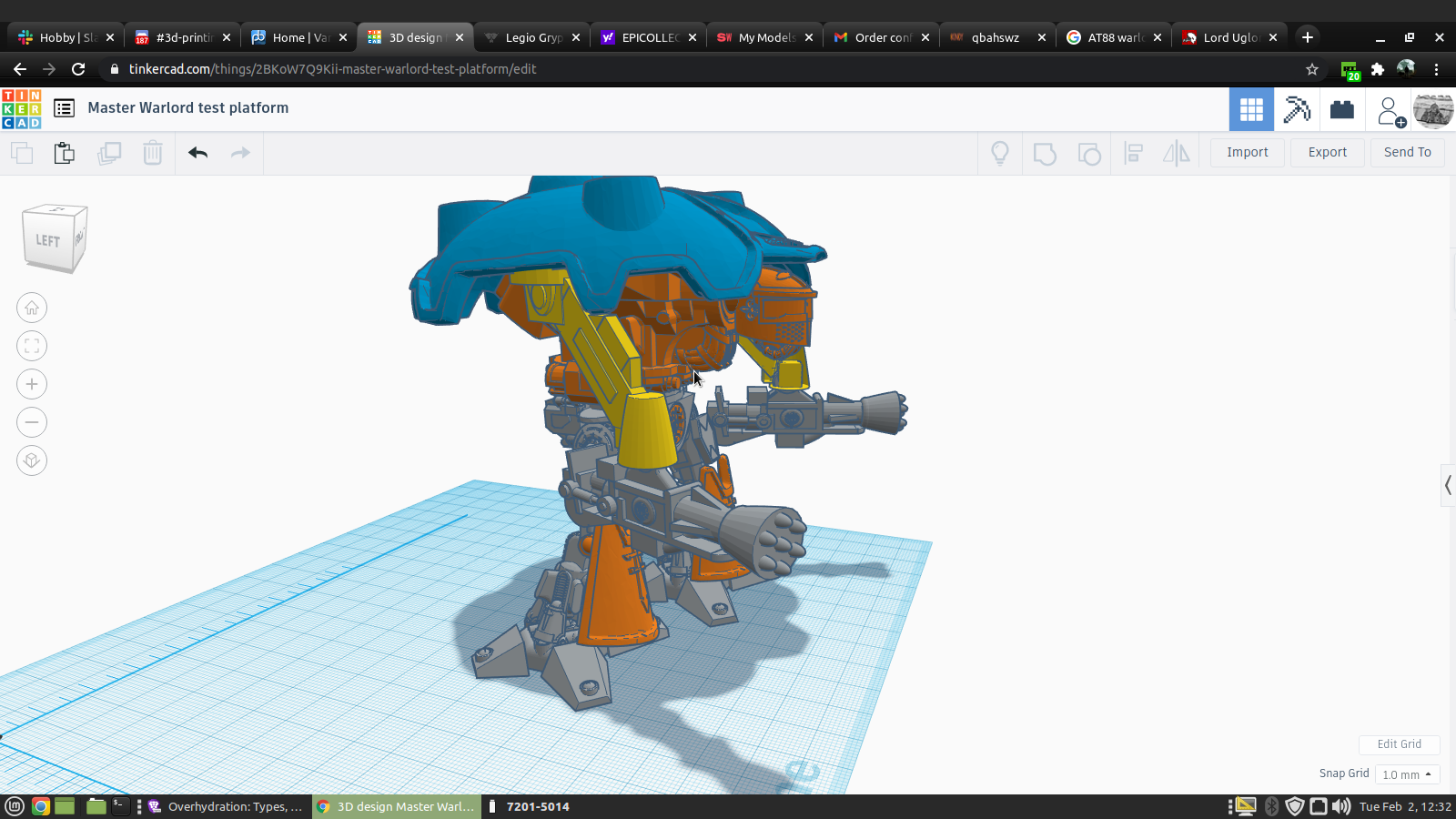Click the Paste clipboard icon
Screen dimensions: 1456x819
click(x=64, y=153)
